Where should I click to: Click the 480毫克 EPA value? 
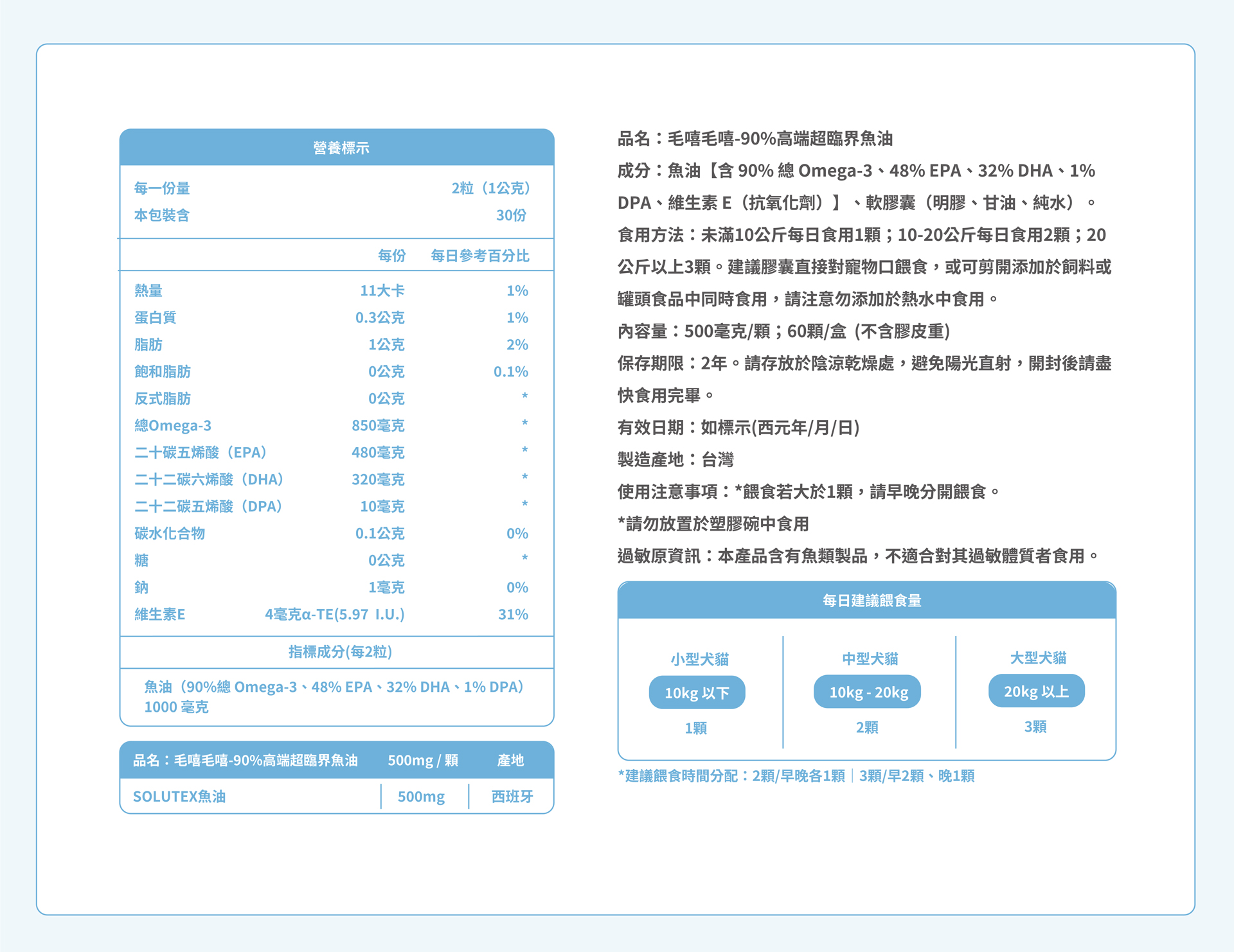point(378,452)
